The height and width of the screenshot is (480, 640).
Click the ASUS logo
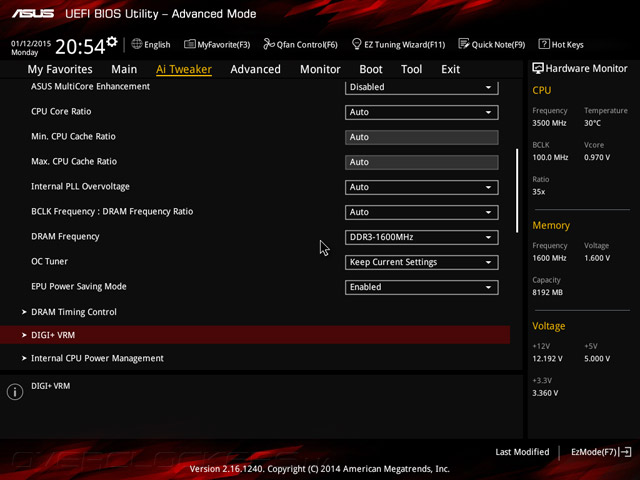click(33, 13)
